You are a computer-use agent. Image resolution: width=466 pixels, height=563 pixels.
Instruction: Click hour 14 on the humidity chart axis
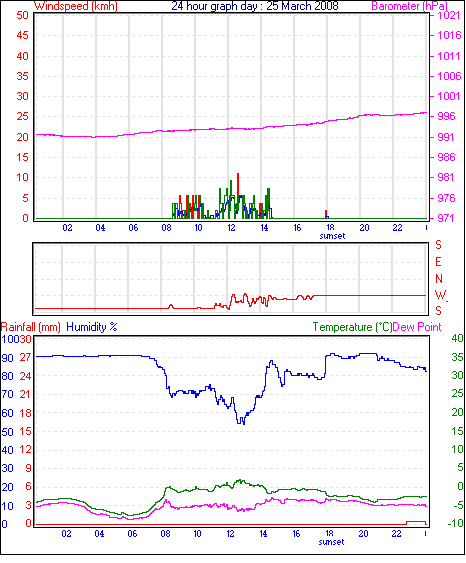(264, 534)
